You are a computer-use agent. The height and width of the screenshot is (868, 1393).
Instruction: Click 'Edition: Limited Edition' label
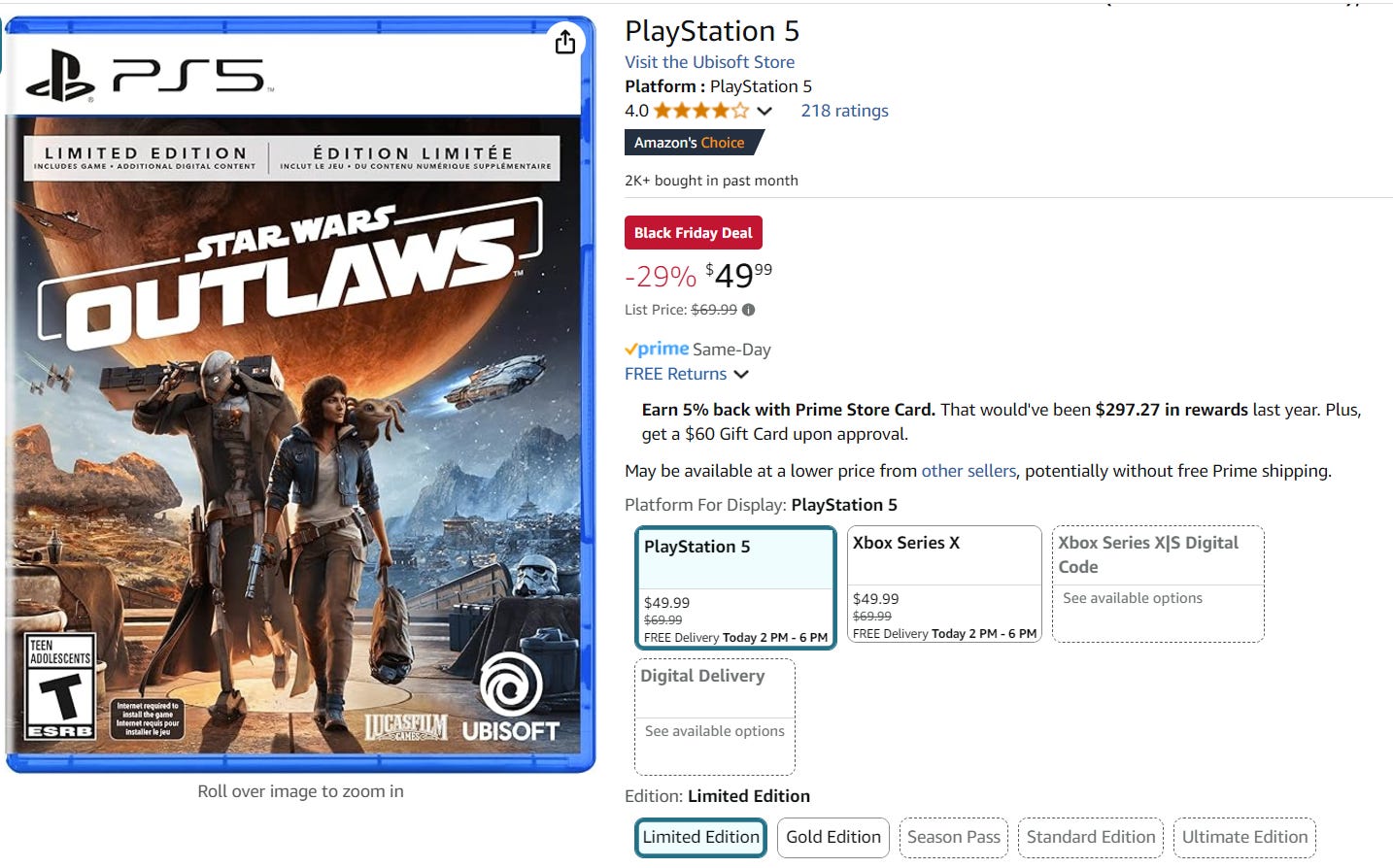tap(717, 796)
